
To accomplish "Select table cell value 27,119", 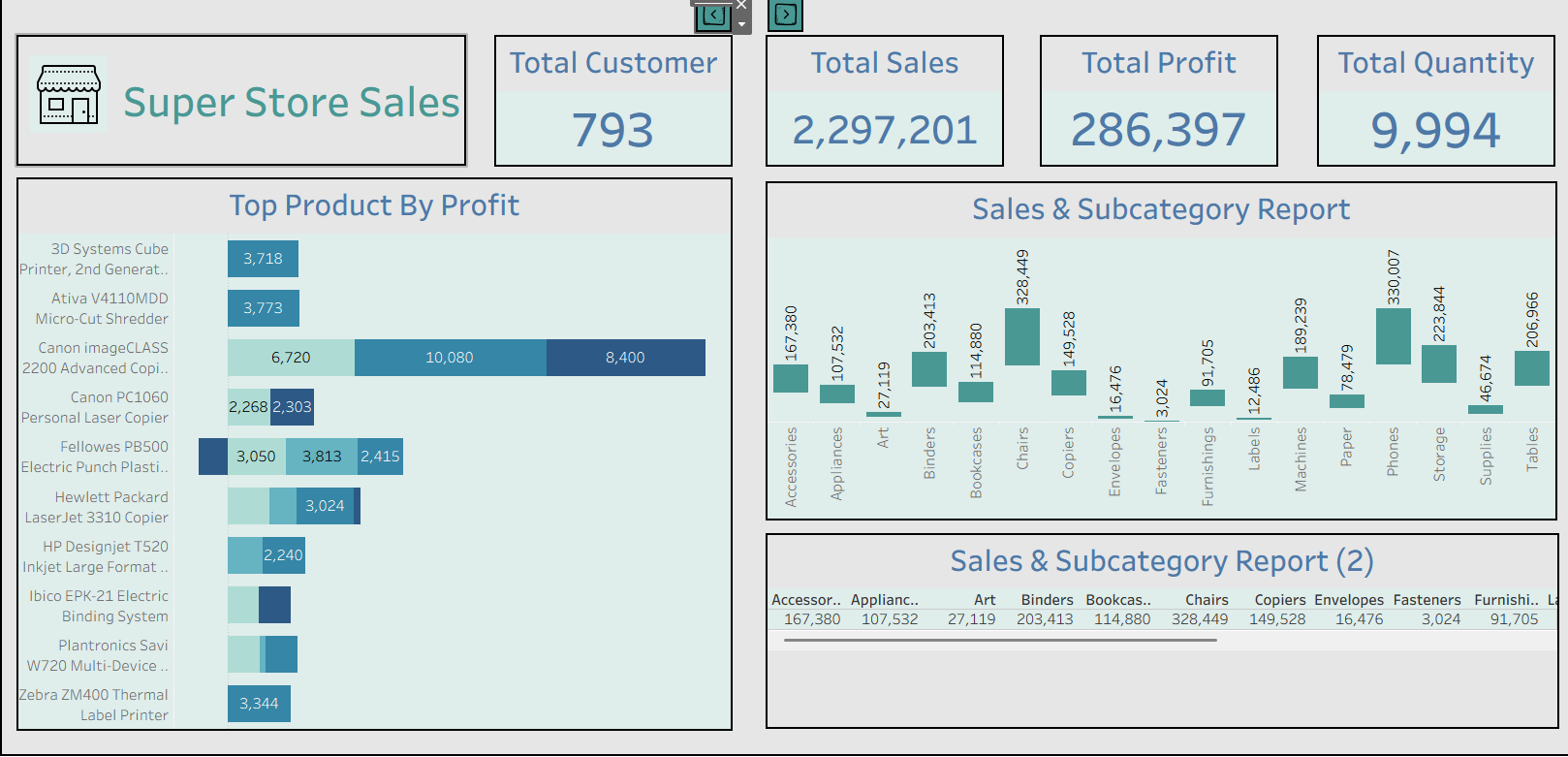I will 972,619.
